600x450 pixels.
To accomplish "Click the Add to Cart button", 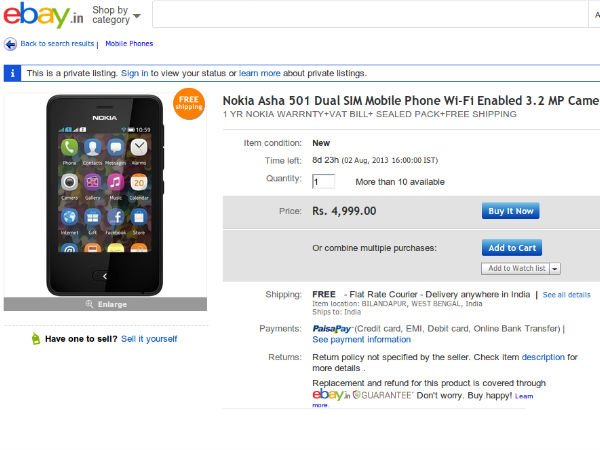I will (512, 248).
